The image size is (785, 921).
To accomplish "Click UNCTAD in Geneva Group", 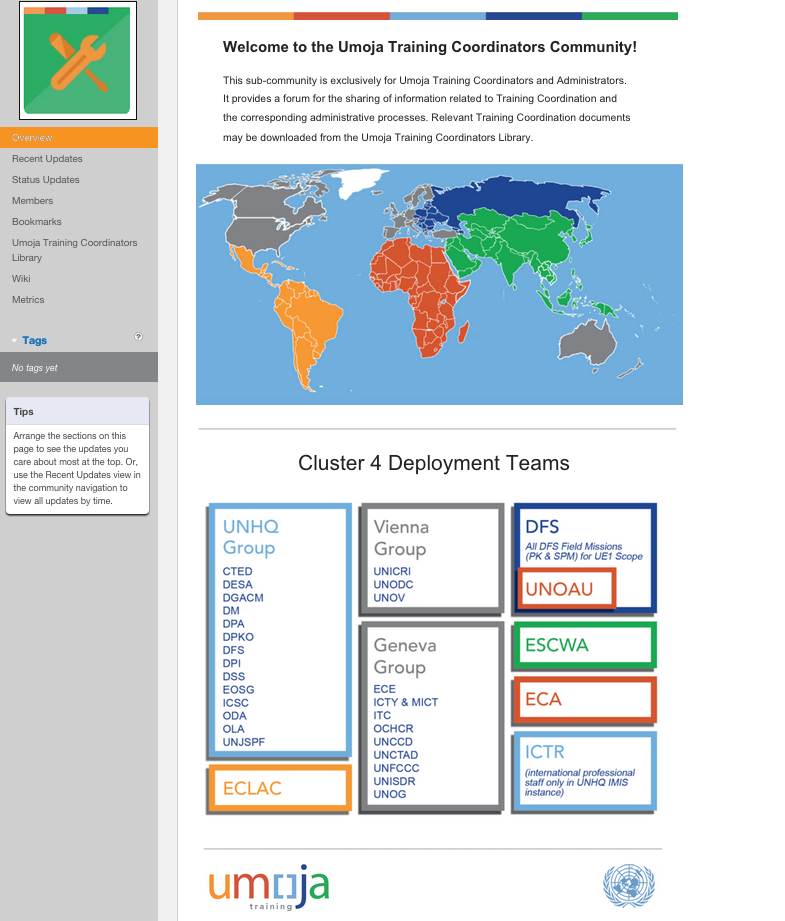I will tap(395, 755).
